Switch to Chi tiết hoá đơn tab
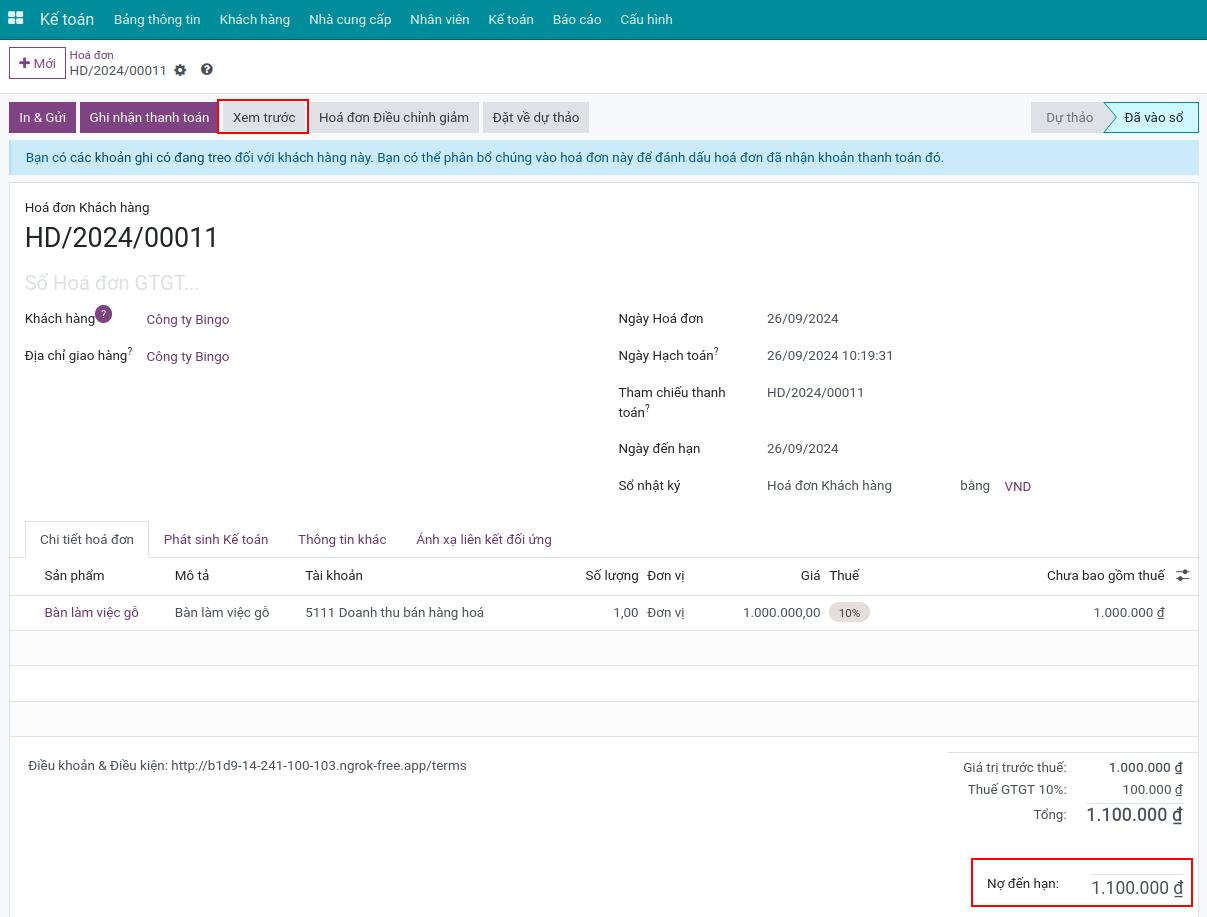This screenshot has height=917, width=1207. point(87,539)
